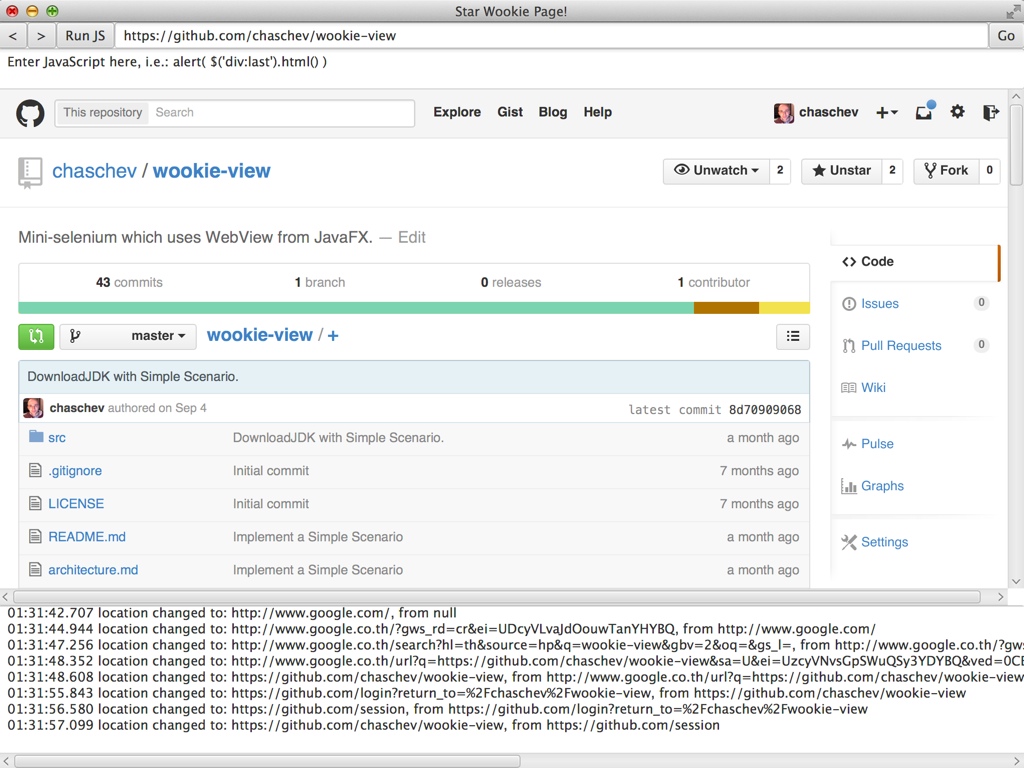Image resolution: width=1024 pixels, height=768 pixels.
Task: Create new file with plus link
Action: coord(333,336)
